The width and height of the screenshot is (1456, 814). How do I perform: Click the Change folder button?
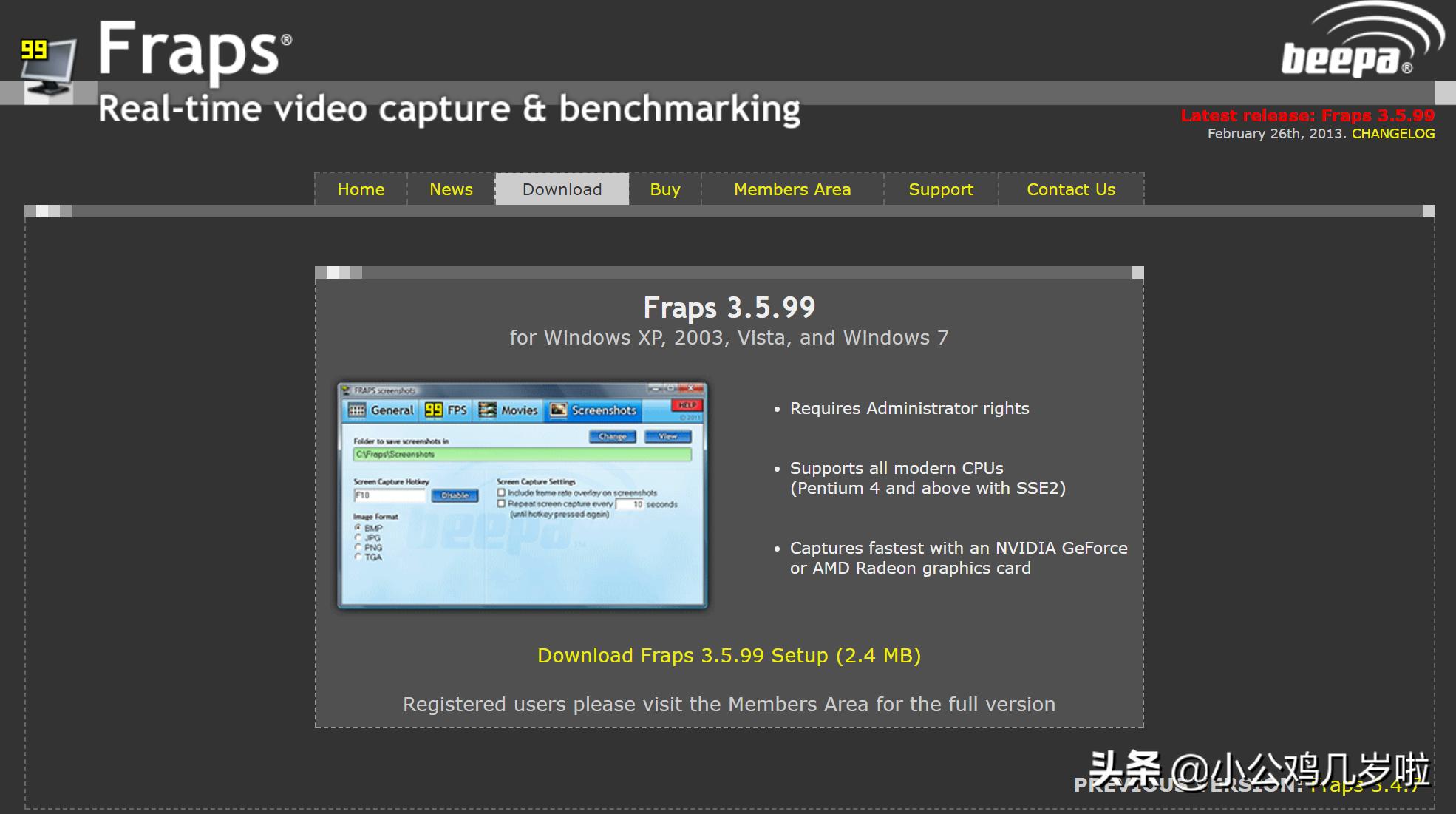tap(612, 436)
